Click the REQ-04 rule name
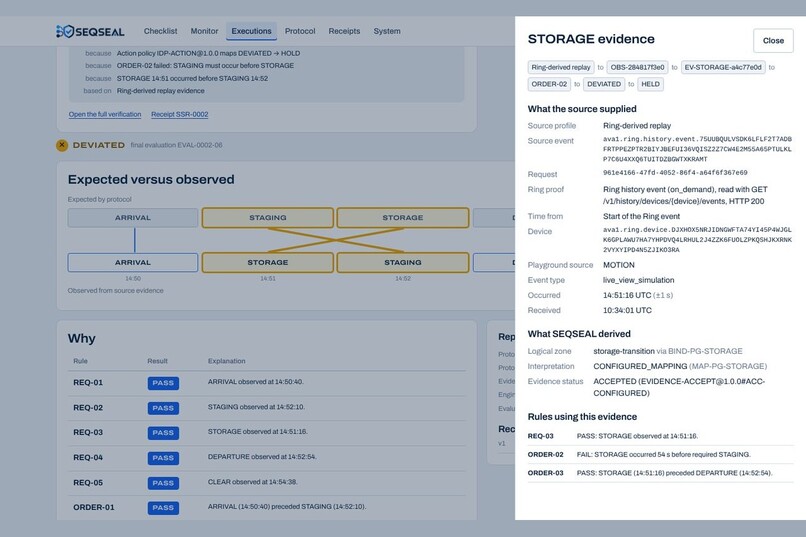 tap(88, 457)
